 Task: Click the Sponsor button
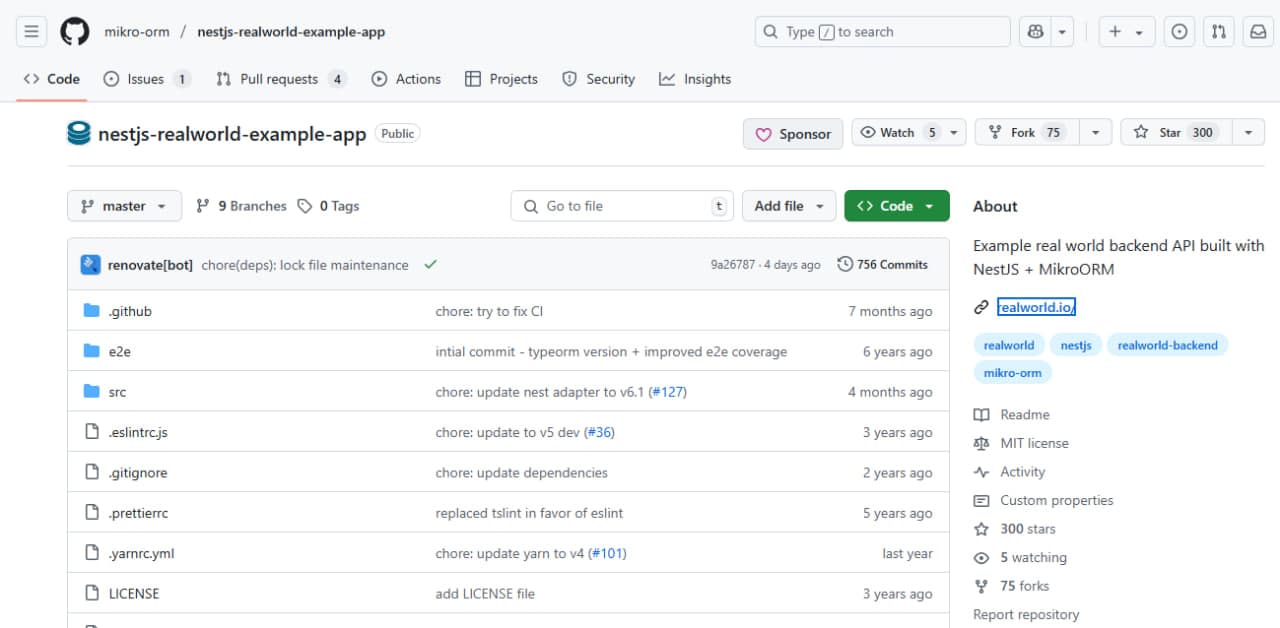click(x=793, y=134)
